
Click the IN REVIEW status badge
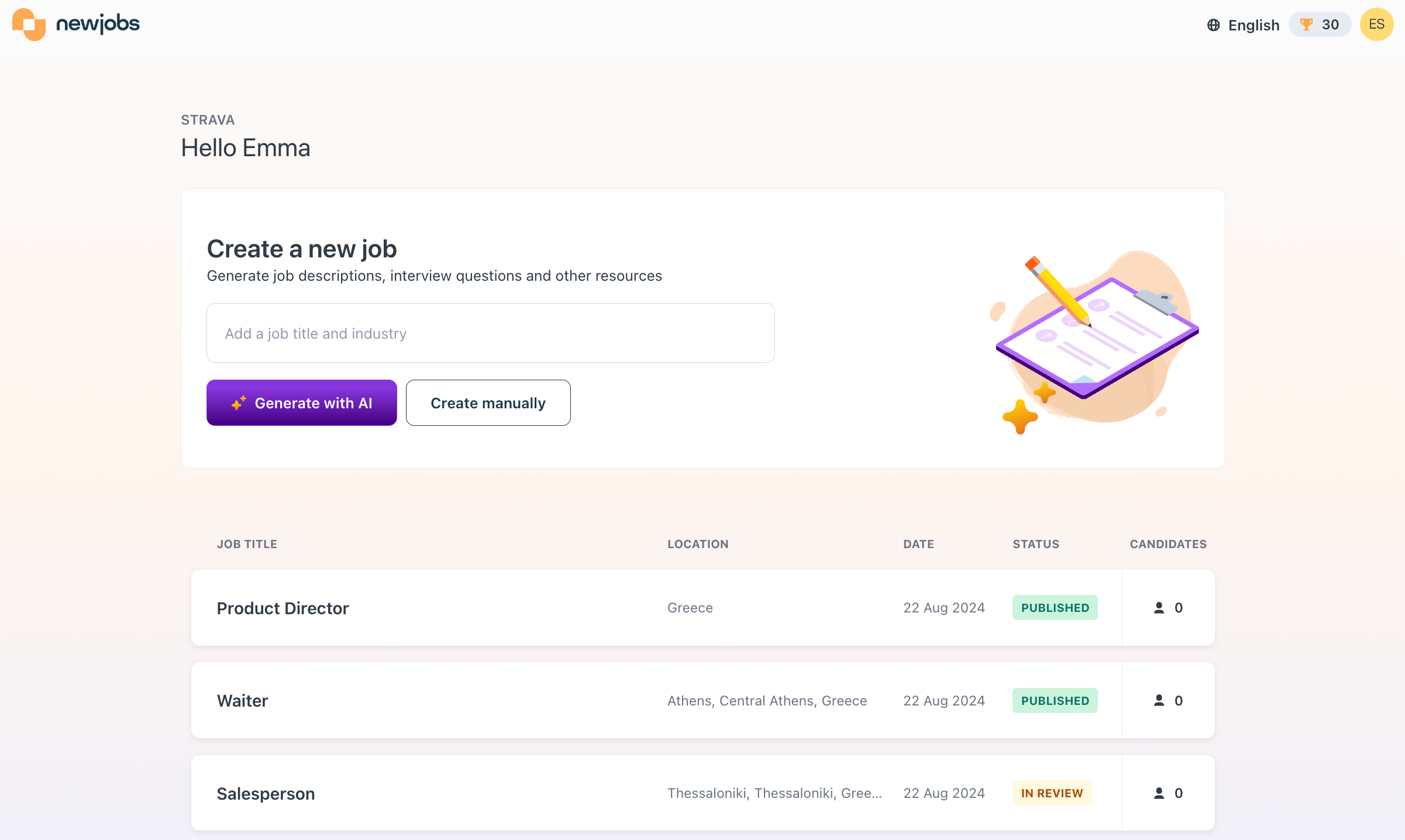[x=1052, y=793]
